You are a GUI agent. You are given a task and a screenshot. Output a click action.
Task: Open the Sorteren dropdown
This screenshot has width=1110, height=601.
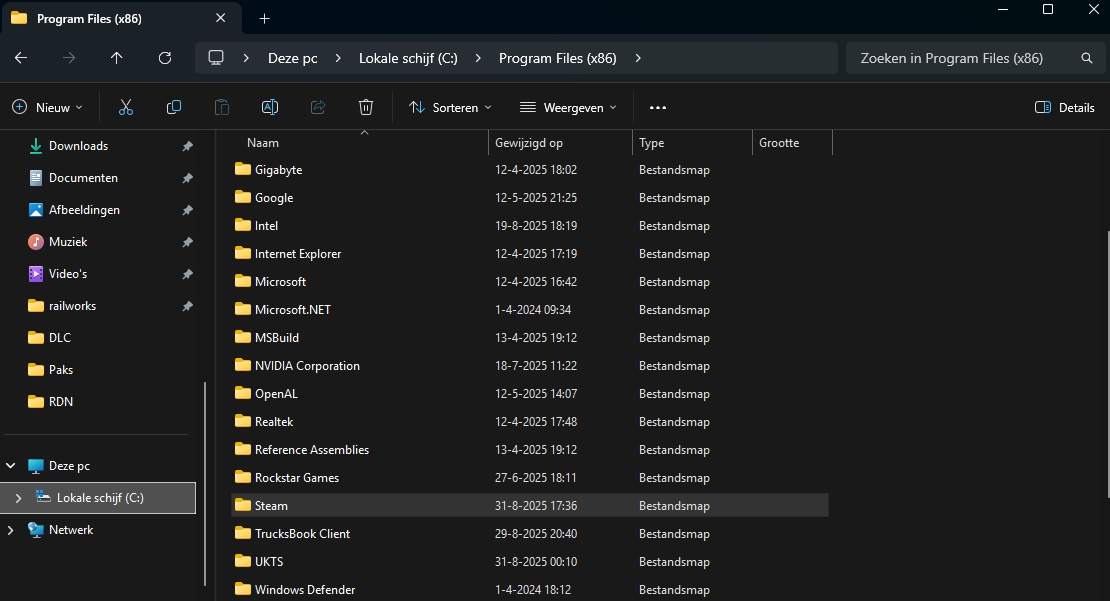point(450,108)
